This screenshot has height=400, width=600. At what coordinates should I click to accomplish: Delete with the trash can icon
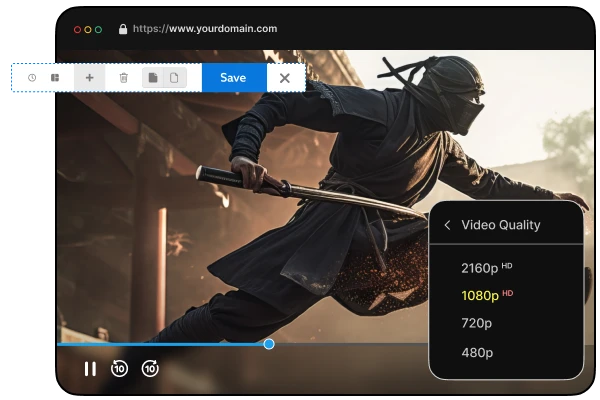124,78
